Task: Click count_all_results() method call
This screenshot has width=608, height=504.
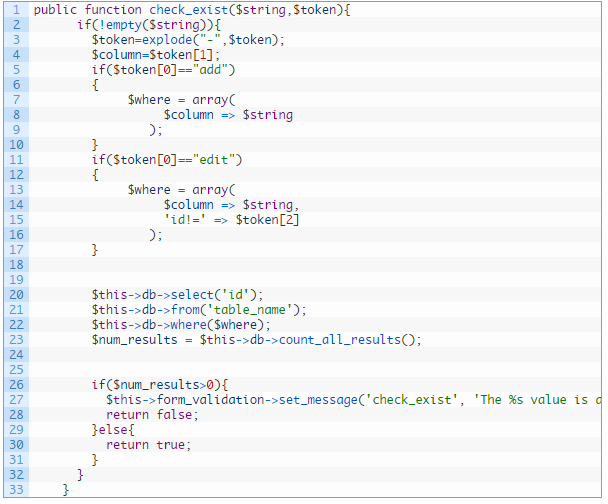Action: coord(347,340)
